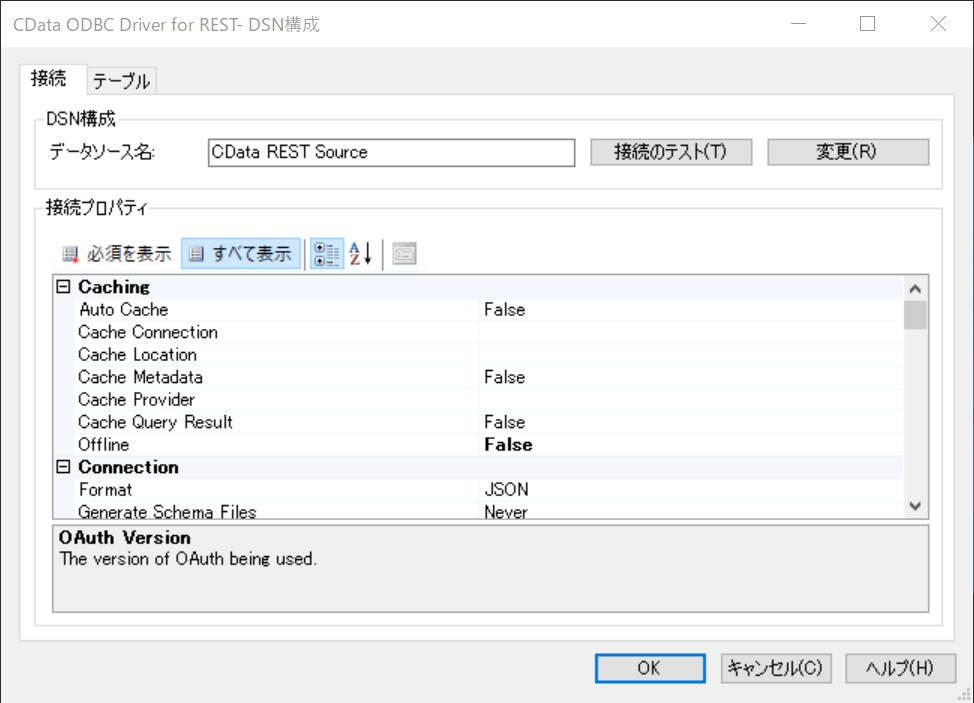
Task: Click the property pages icon
Action: 404,254
